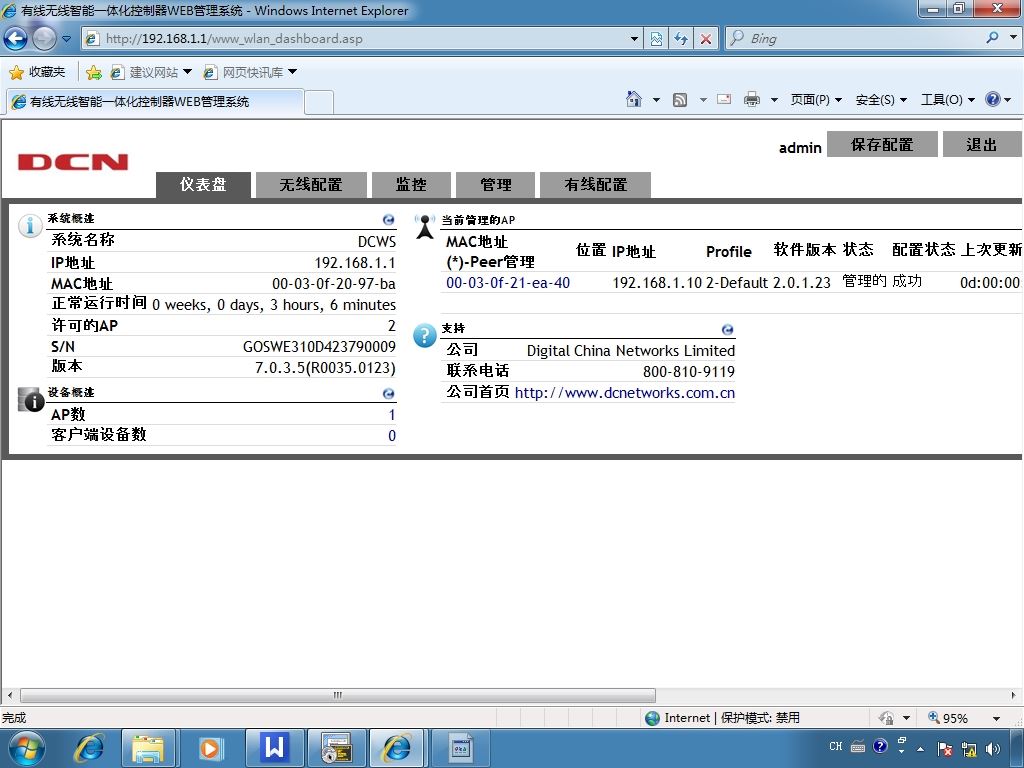Refresh the 设备概述 panel via its icon
Screen dimensions: 1024x768
click(389, 394)
